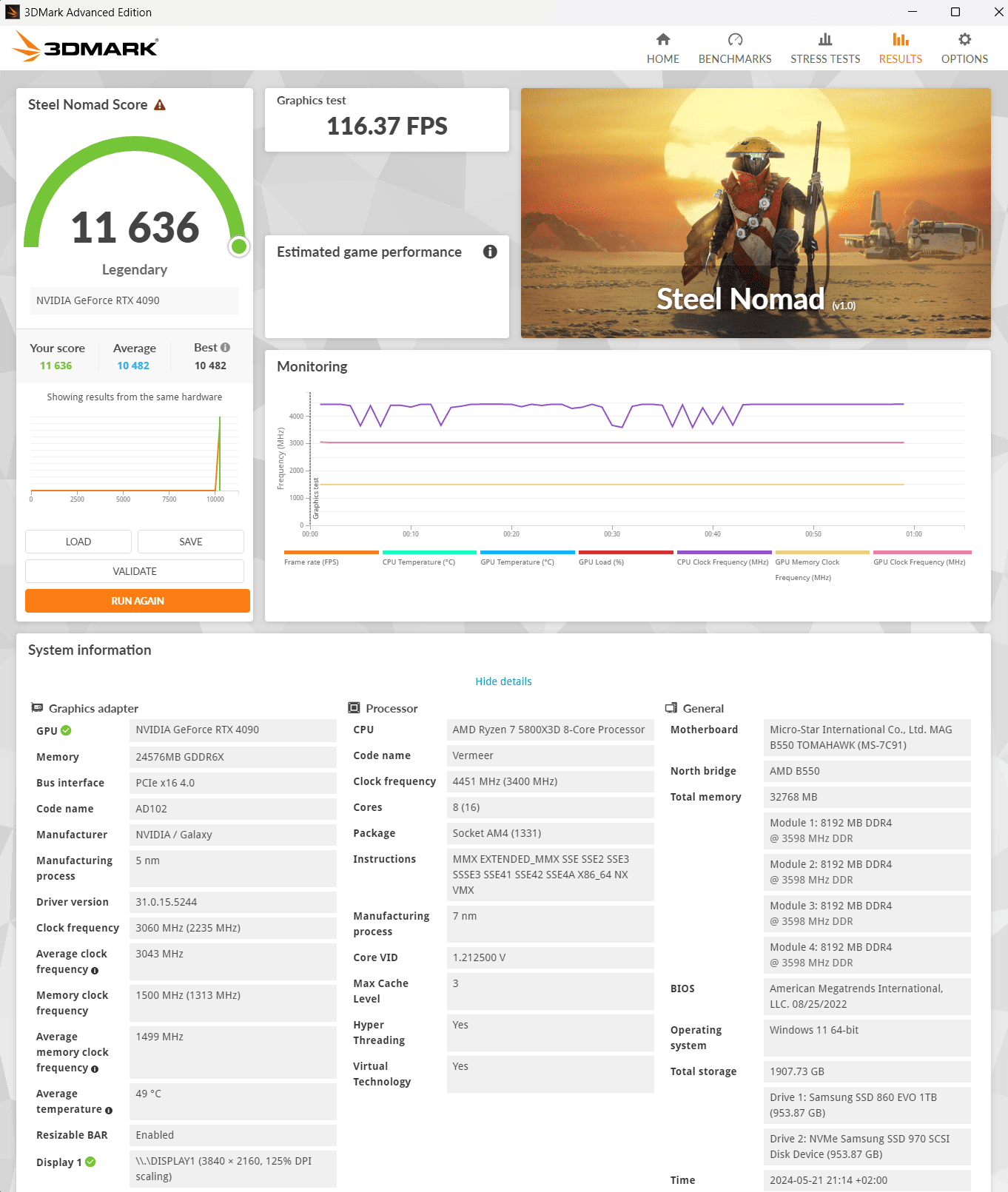Click the Core VID value 1.212500 V
This screenshot has height=1192, width=1008.
pos(551,957)
